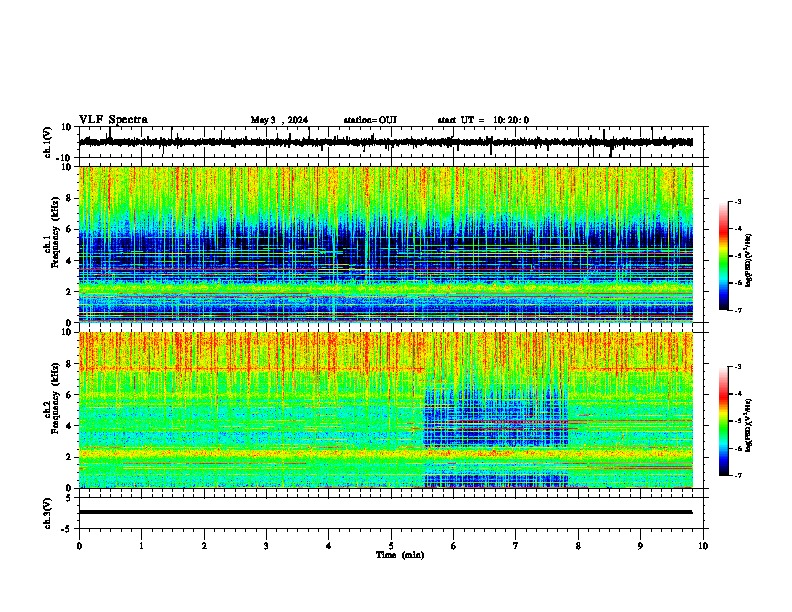Screen dimensions: 792x612
Task: Click the "VLF Spectra" plot title
Action: click(x=113, y=120)
